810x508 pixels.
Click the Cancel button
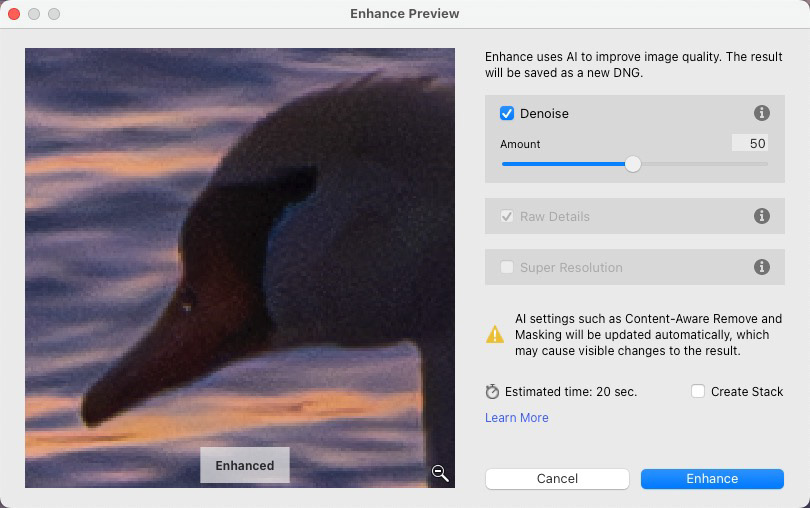[x=557, y=479]
